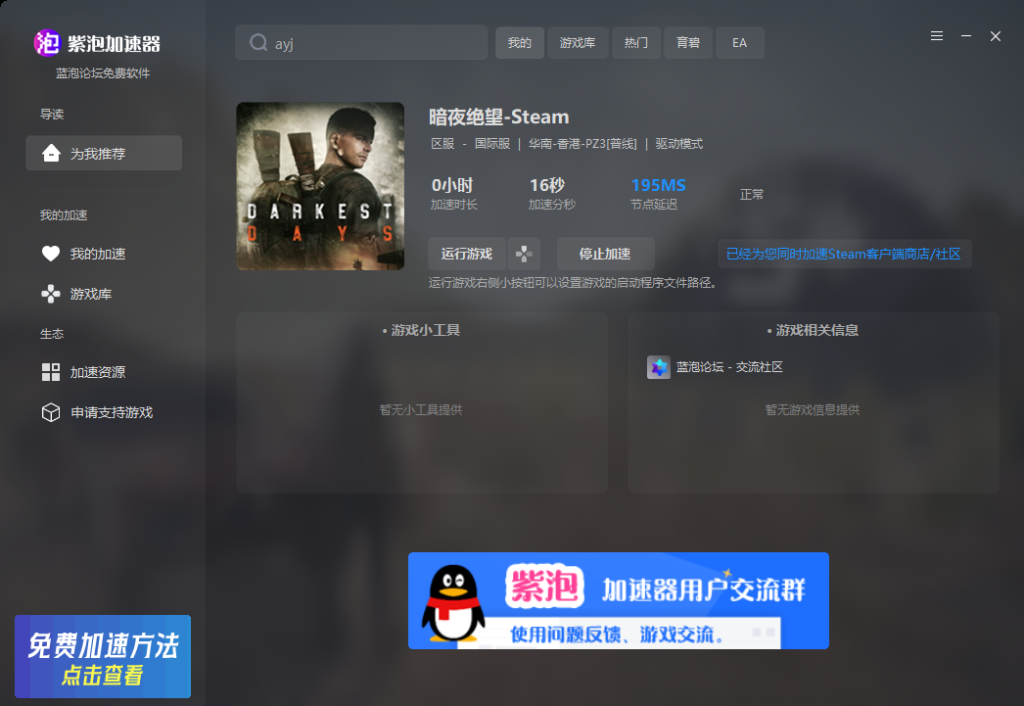This screenshot has height=706, width=1024.
Task: Focus the search field containing ayj
Action: point(361,42)
